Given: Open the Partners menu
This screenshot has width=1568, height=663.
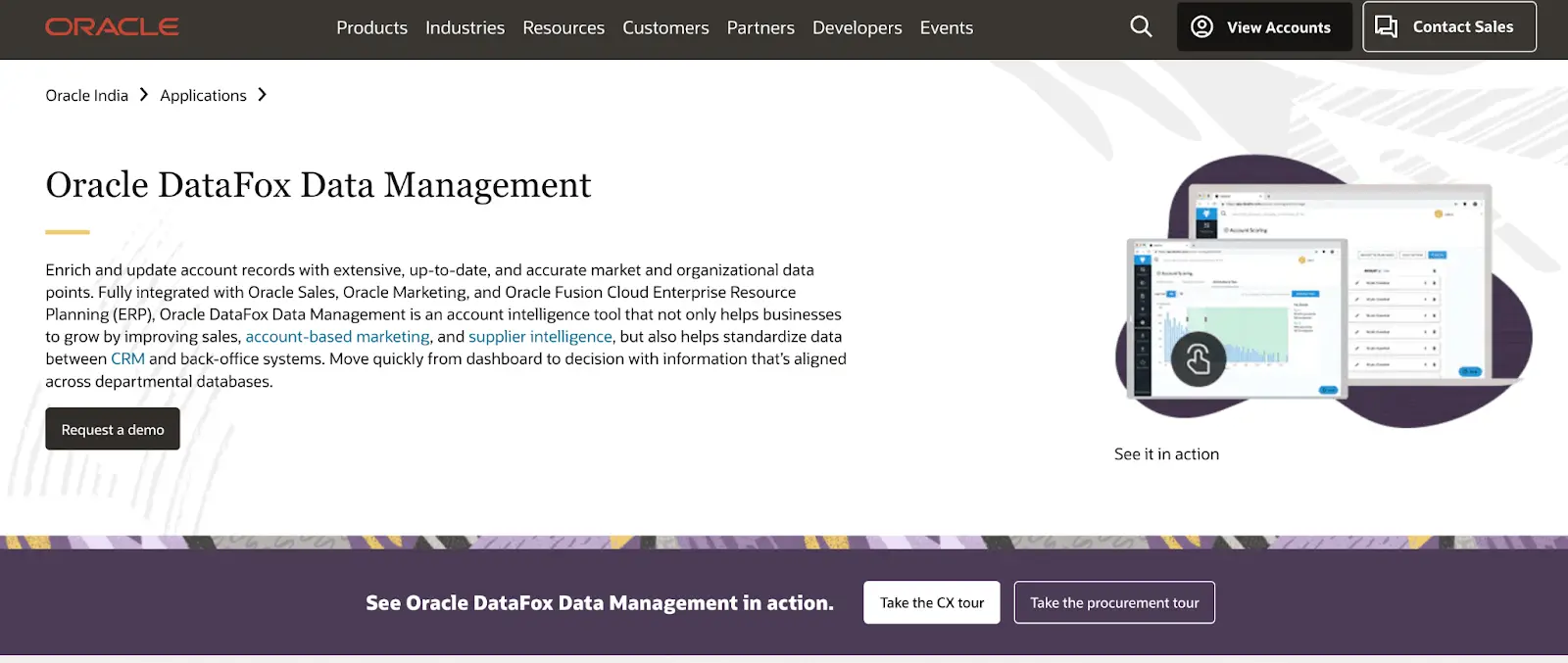Looking at the screenshot, I should (x=760, y=27).
